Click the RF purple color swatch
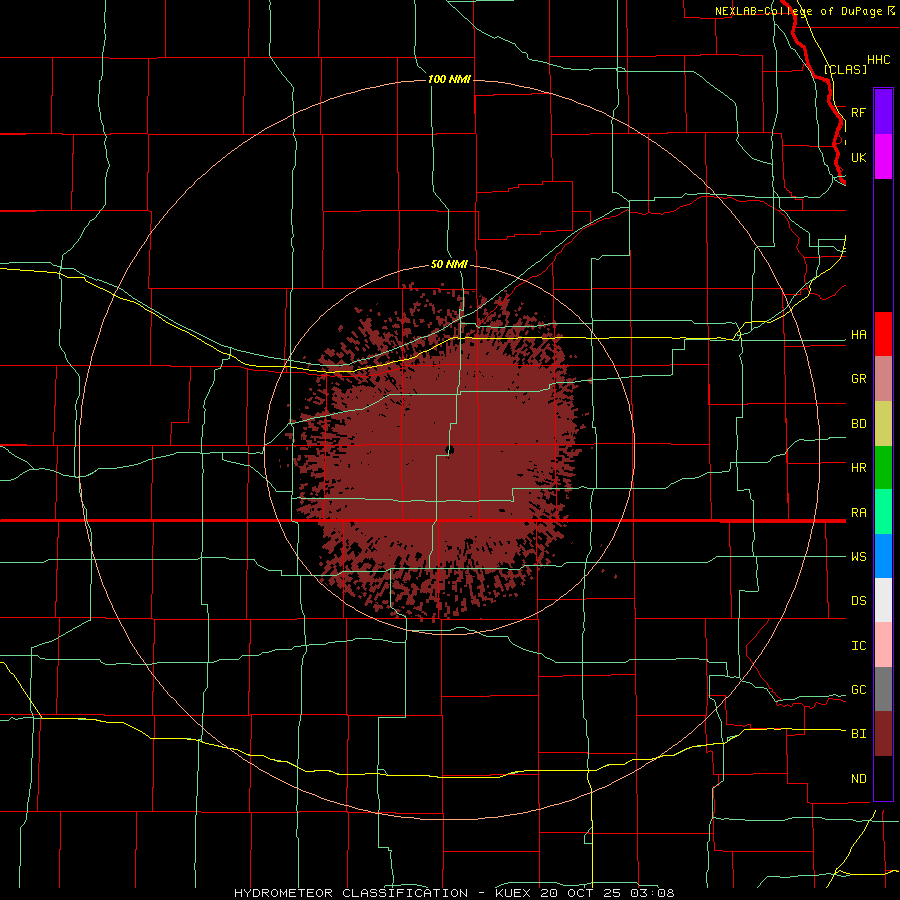This screenshot has height=900, width=900. click(x=883, y=112)
